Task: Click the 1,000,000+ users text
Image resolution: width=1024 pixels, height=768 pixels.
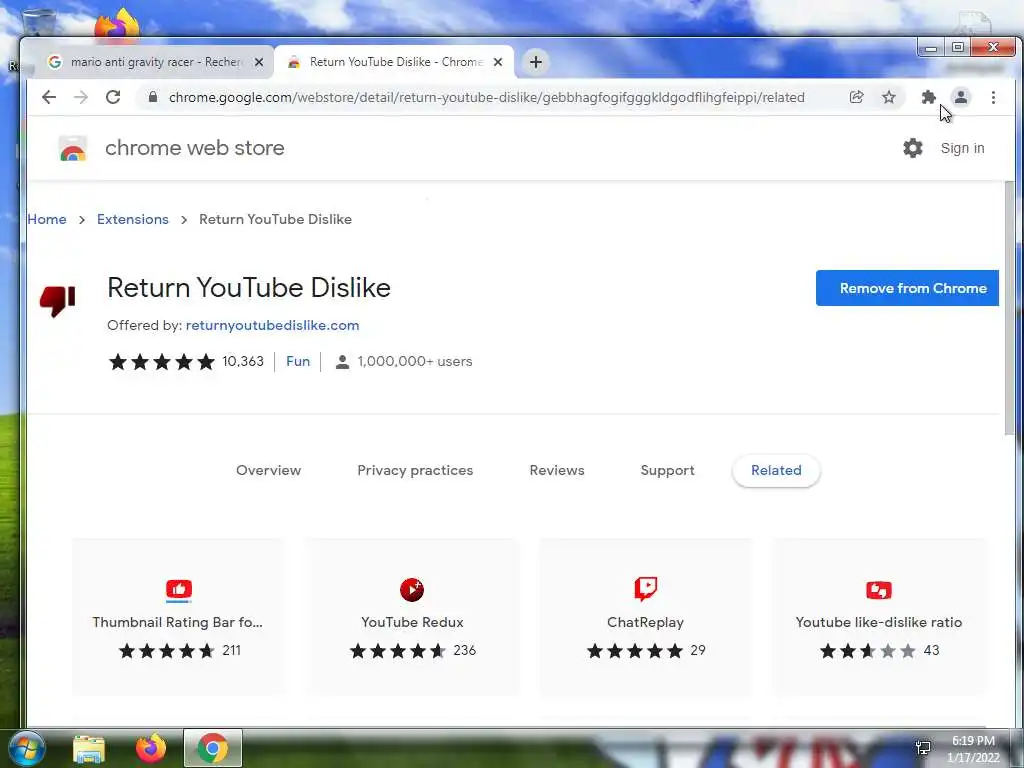Action: pos(415,361)
